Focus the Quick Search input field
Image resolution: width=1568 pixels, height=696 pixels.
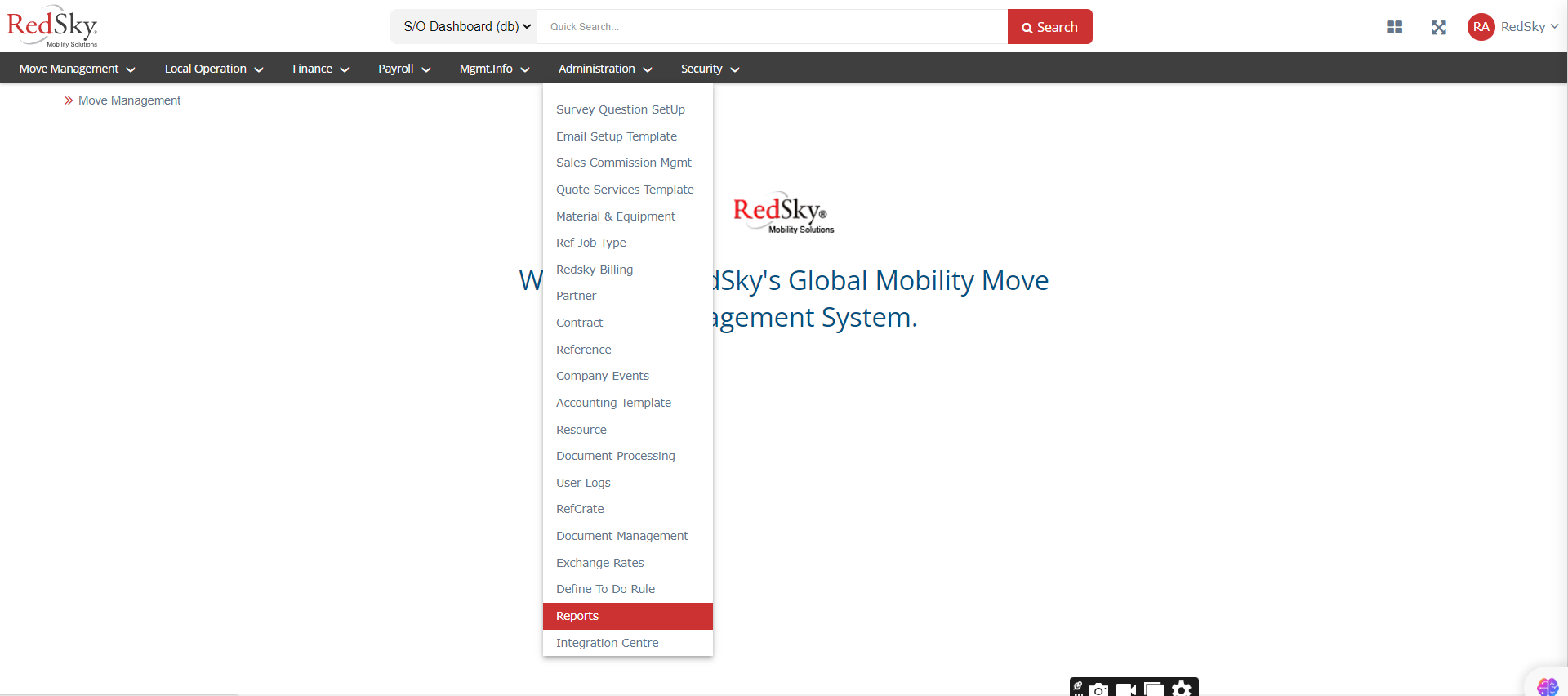(773, 27)
